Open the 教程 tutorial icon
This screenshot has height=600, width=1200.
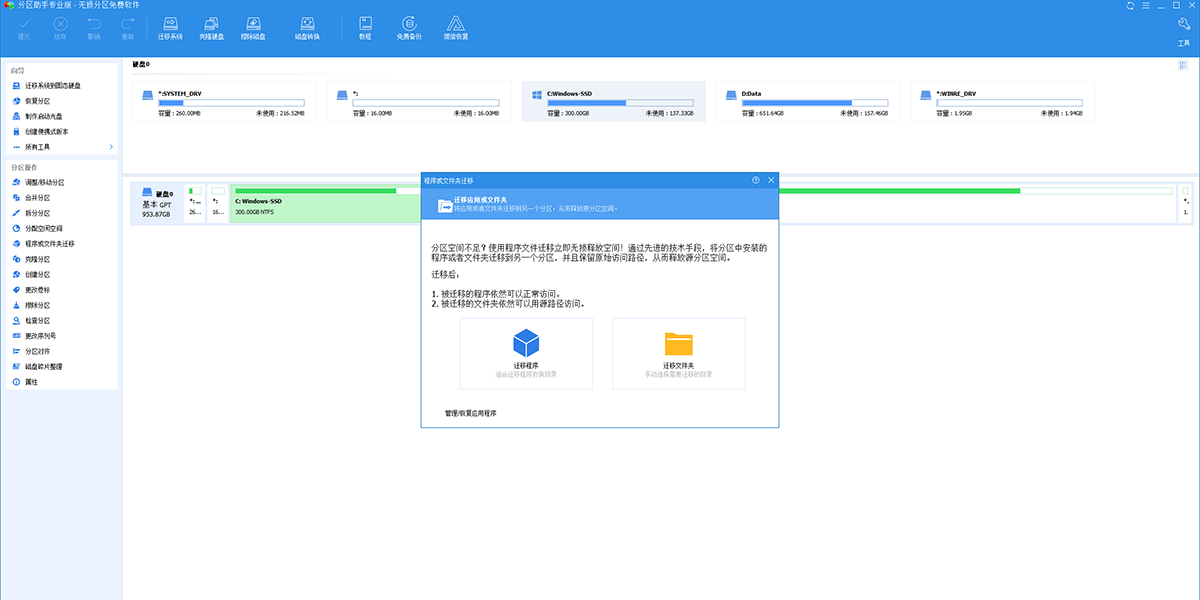click(365, 27)
